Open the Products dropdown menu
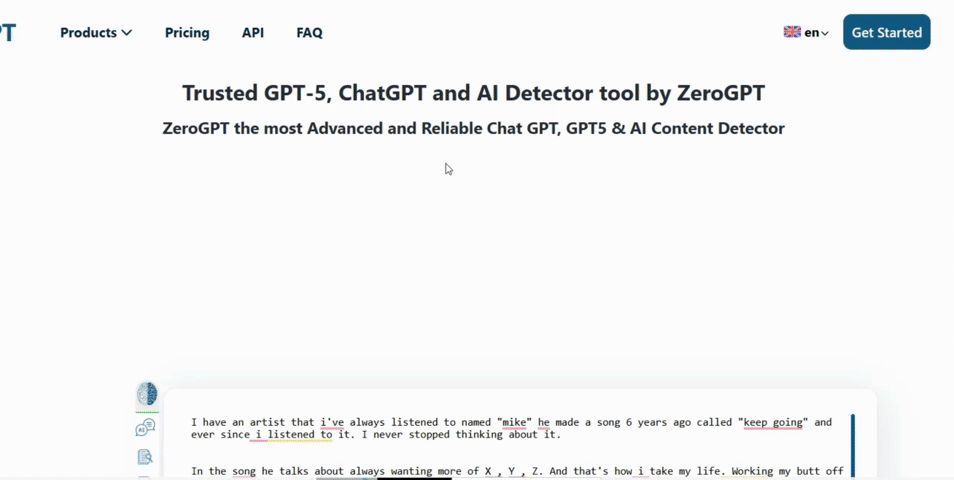The width and height of the screenshot is (954, 480). pyautogui.click(x=96, y=33)
